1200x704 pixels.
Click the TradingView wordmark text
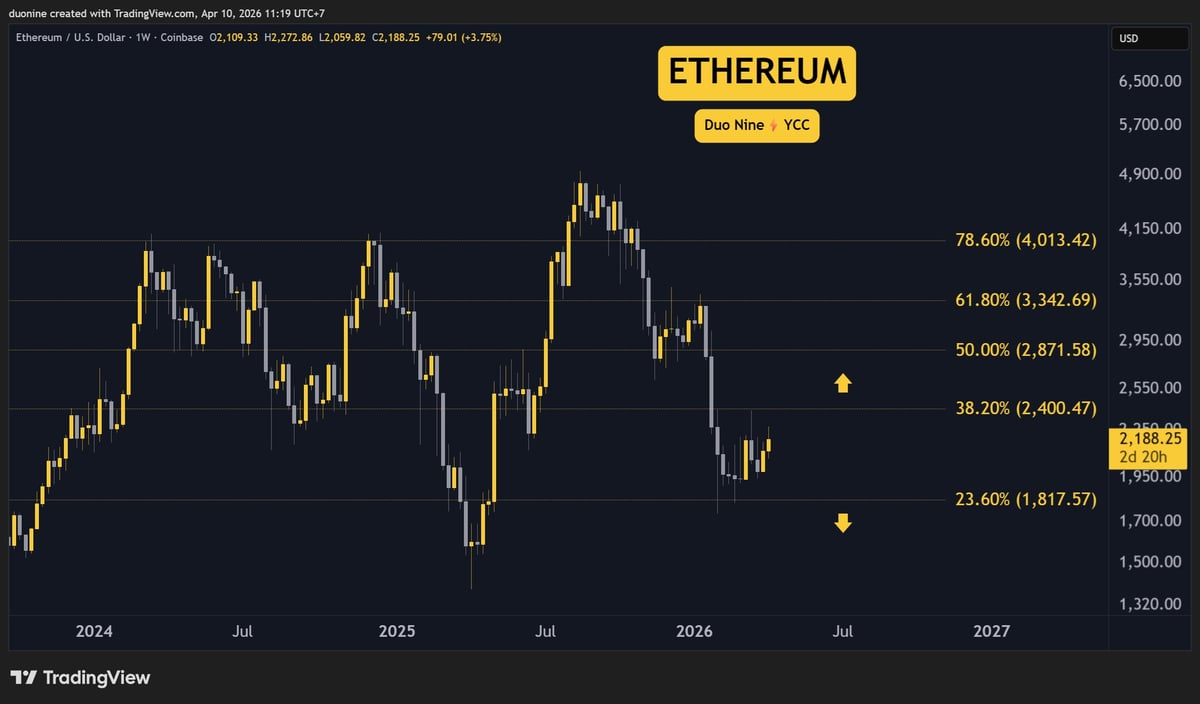[97, 677]
